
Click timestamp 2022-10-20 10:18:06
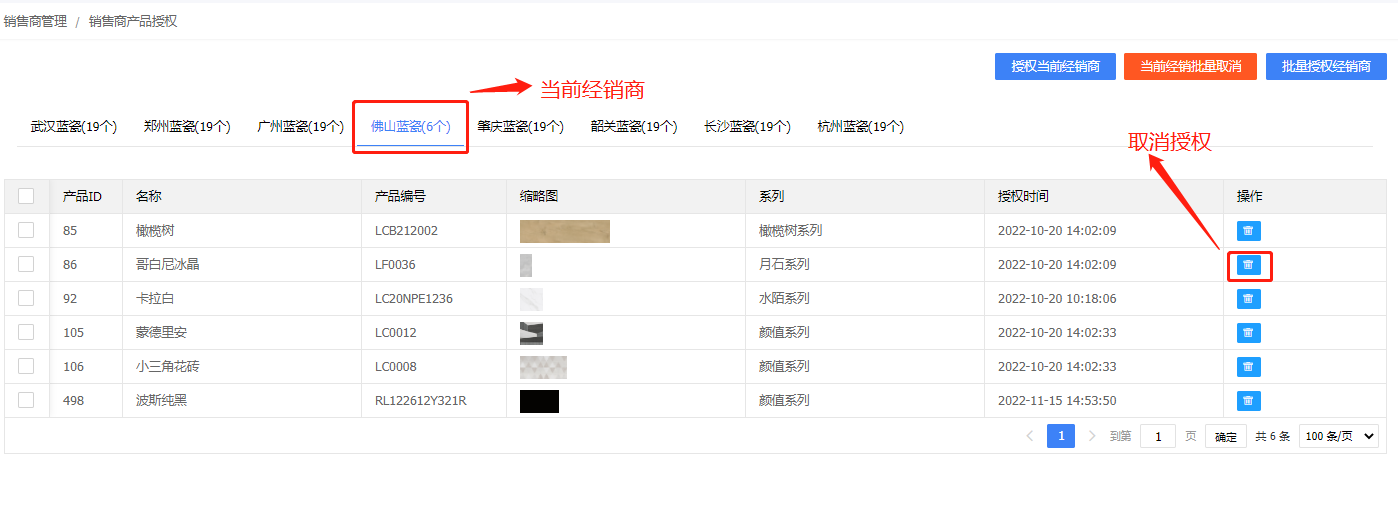coord(1057,299)
